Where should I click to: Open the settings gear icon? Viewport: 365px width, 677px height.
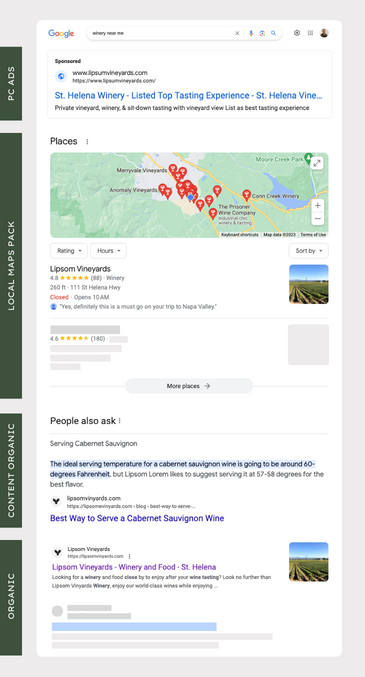[297, 33]
